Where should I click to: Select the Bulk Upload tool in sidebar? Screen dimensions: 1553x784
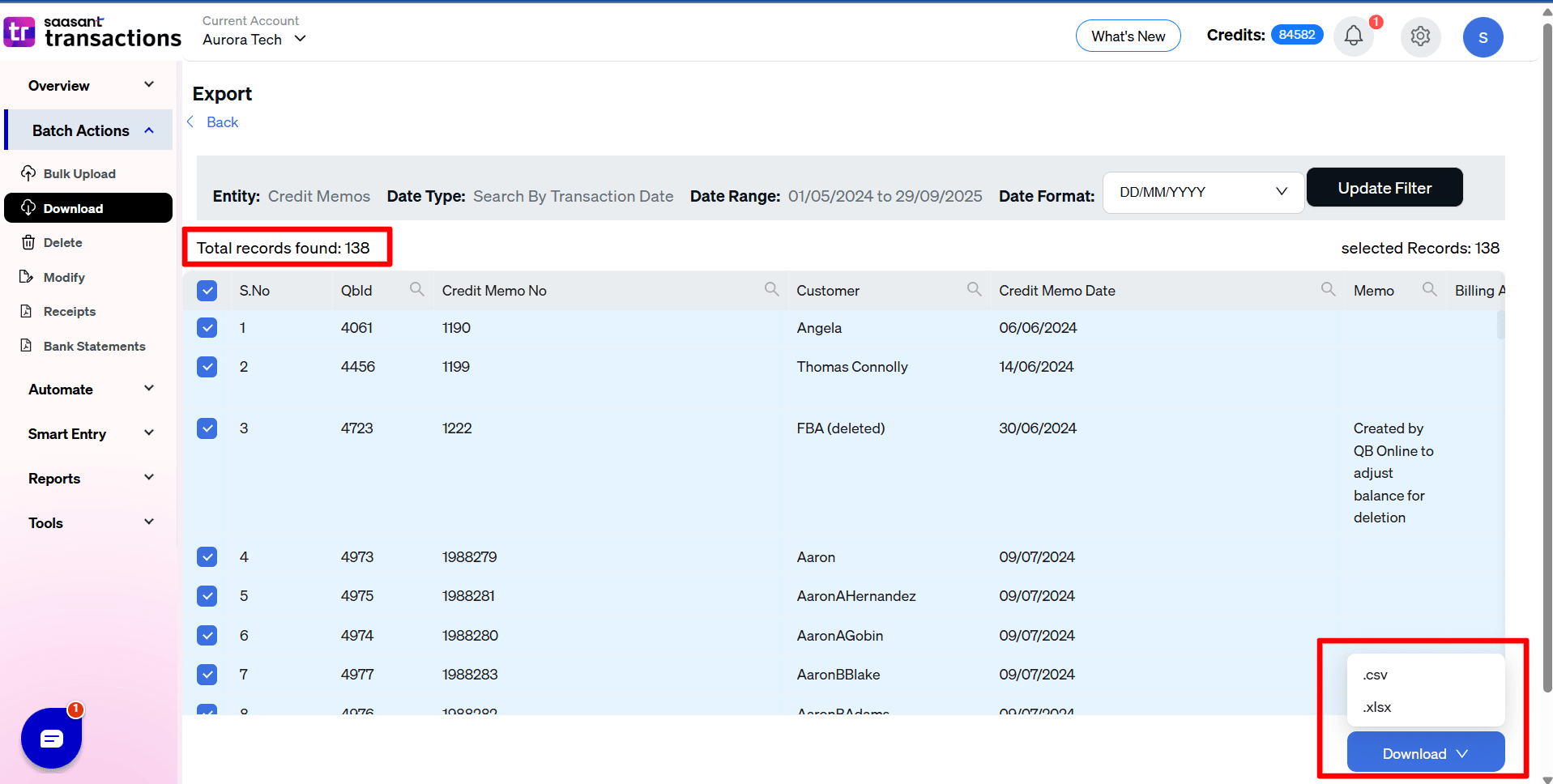click(79, 173)
